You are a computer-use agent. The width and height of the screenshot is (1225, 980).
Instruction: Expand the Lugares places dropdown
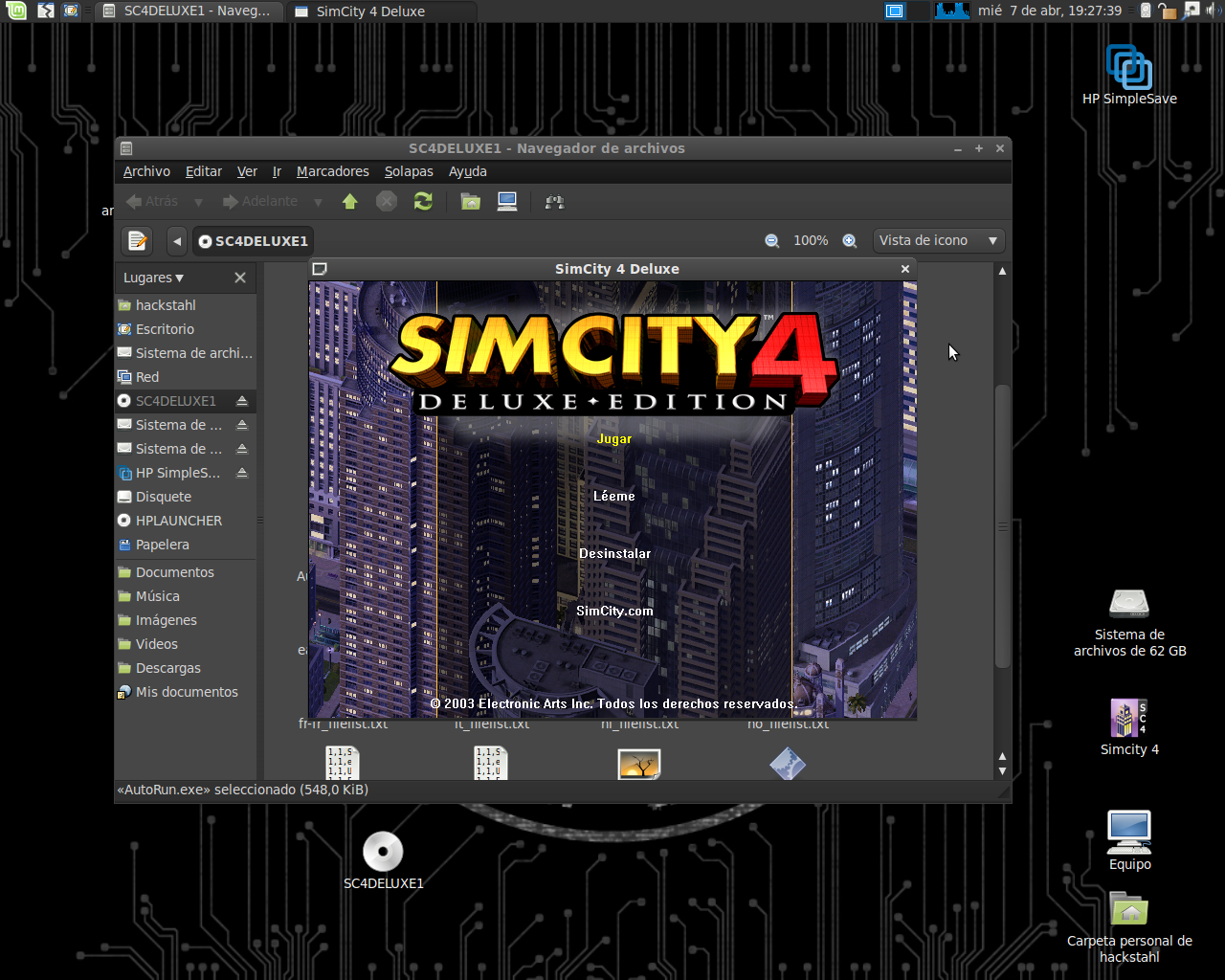153,277
